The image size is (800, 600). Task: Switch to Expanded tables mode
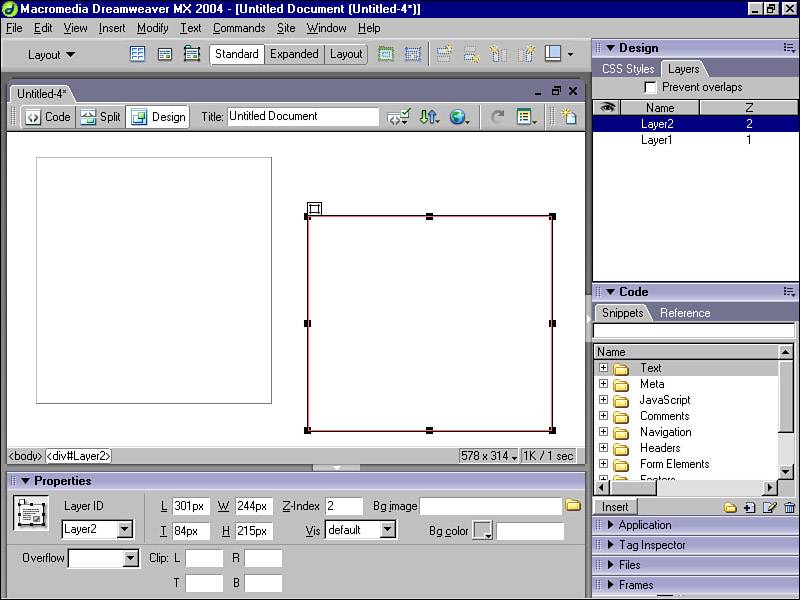(294, 54)
